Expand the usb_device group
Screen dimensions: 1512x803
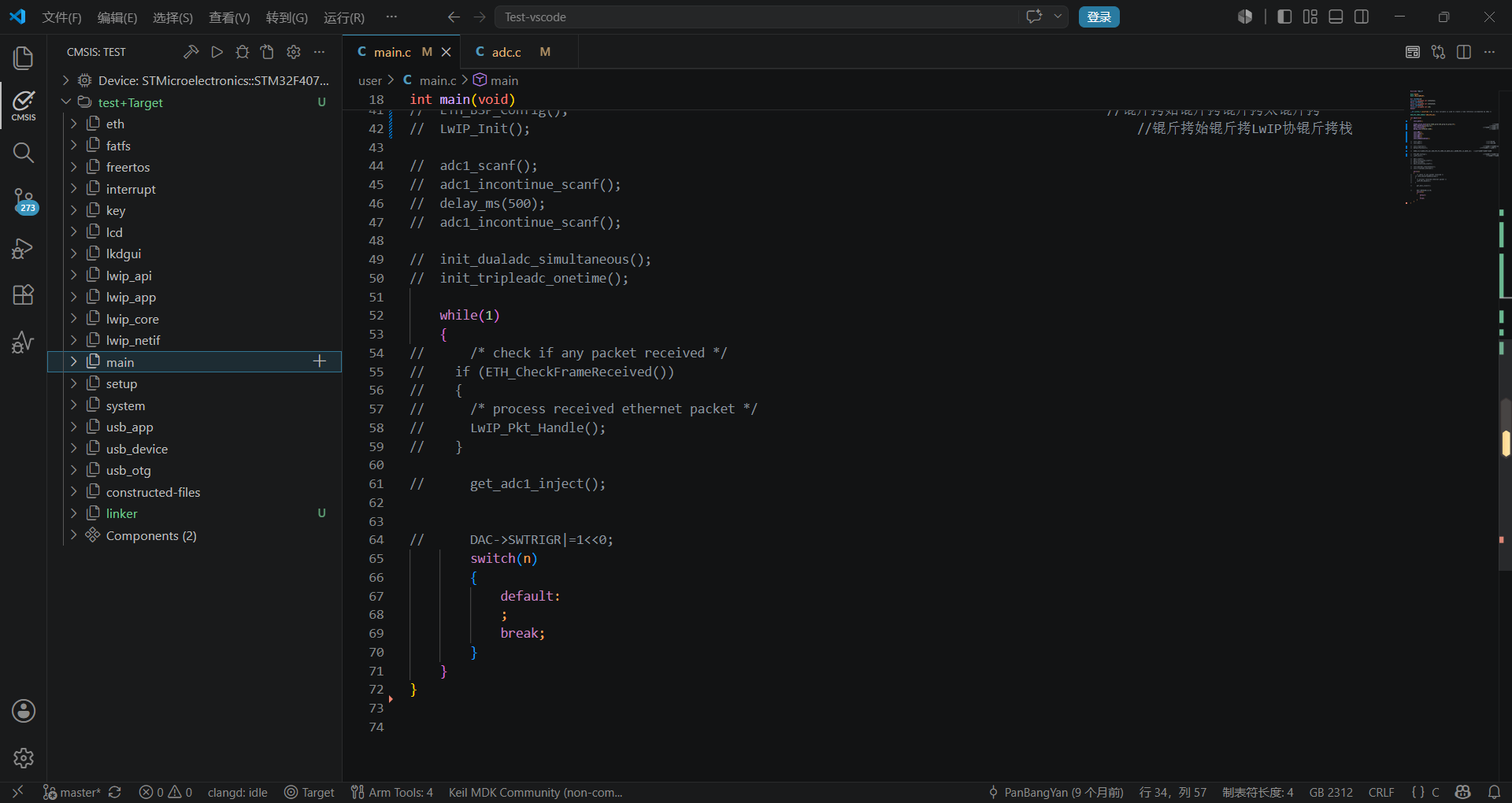[x=74, y=449]
